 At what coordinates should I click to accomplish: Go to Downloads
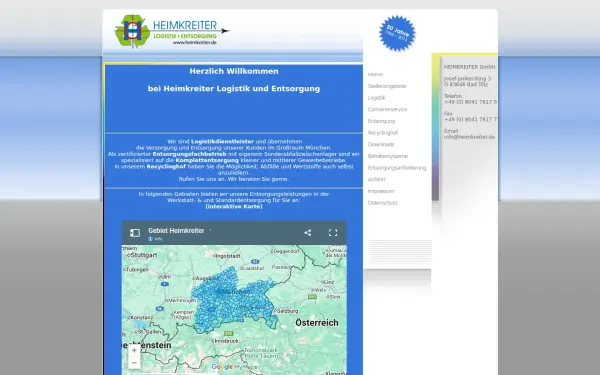pyautogui.click(x=381, y=144)
